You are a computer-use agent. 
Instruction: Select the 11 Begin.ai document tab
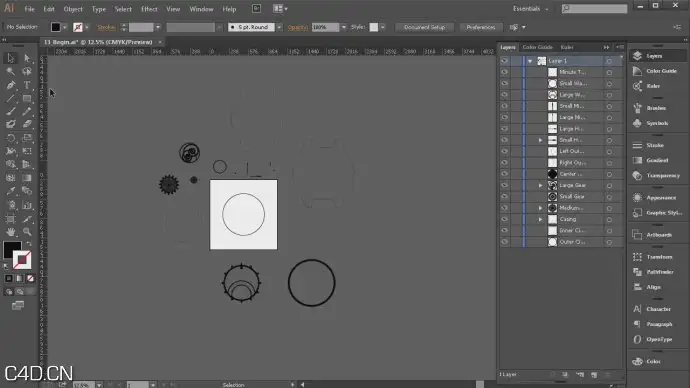click(98, 42)
